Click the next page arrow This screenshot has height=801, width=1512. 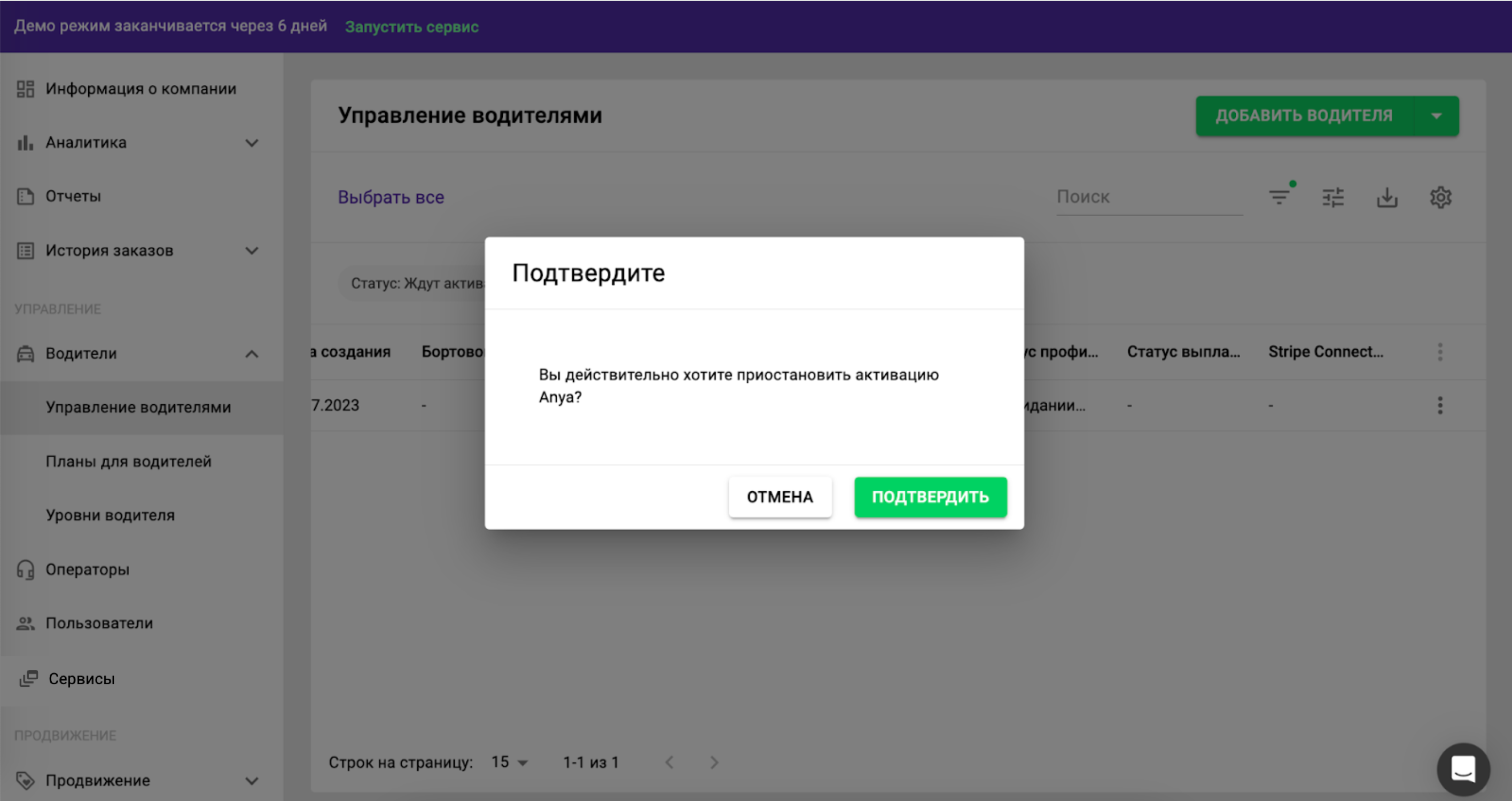click(714, 762)
